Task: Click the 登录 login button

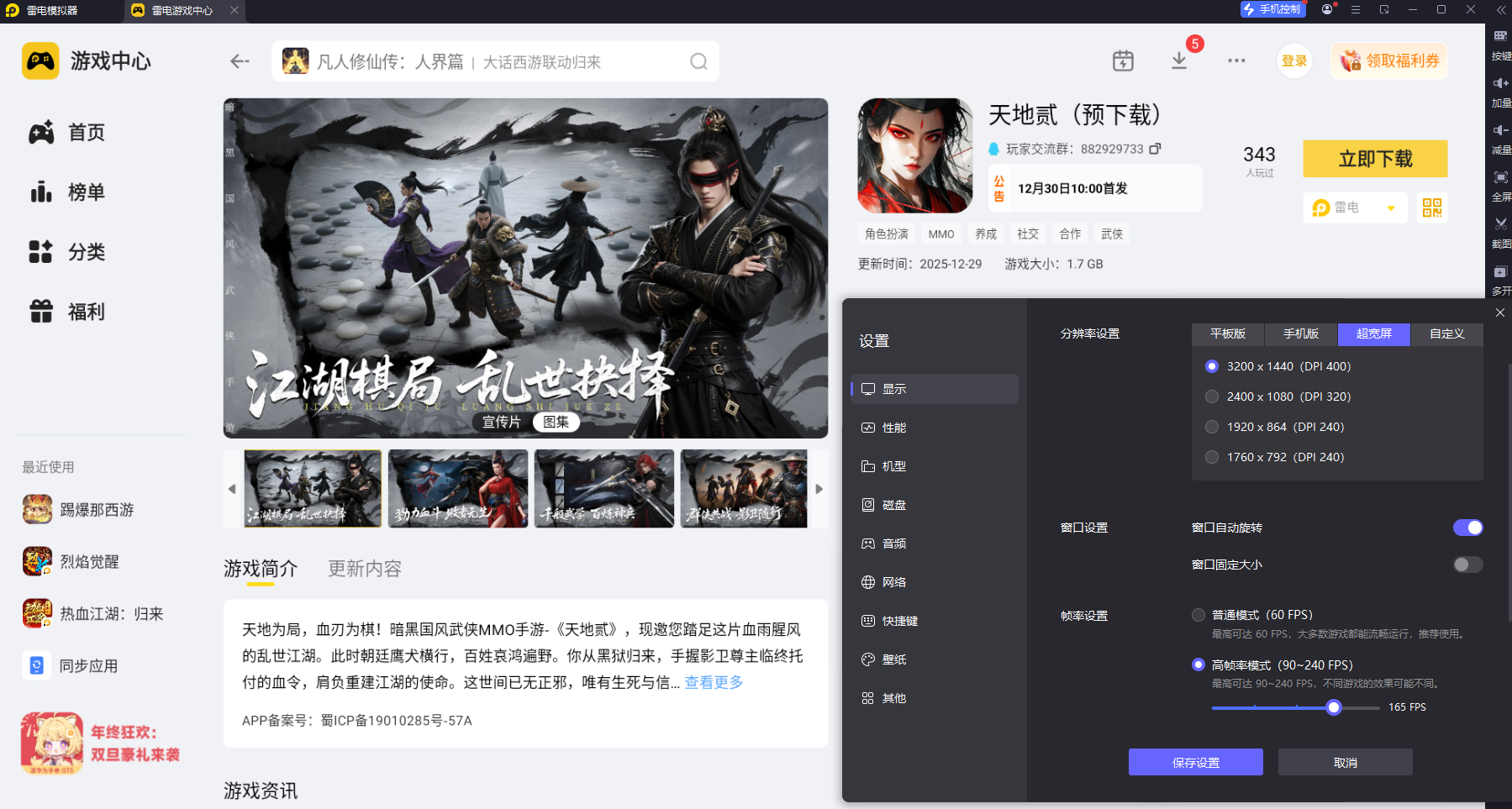Action: click(x=1294, y=60)
